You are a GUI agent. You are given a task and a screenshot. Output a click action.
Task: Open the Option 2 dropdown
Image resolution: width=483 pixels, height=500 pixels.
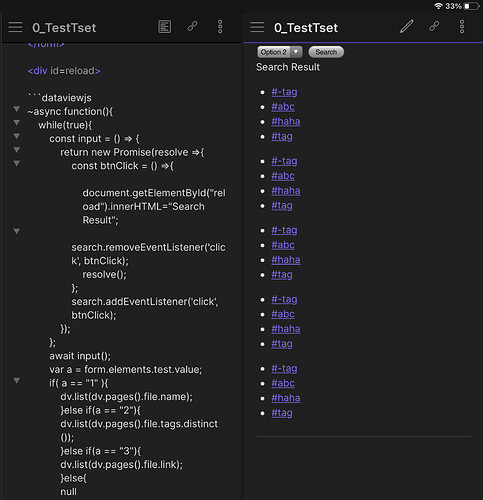(280, 52)
